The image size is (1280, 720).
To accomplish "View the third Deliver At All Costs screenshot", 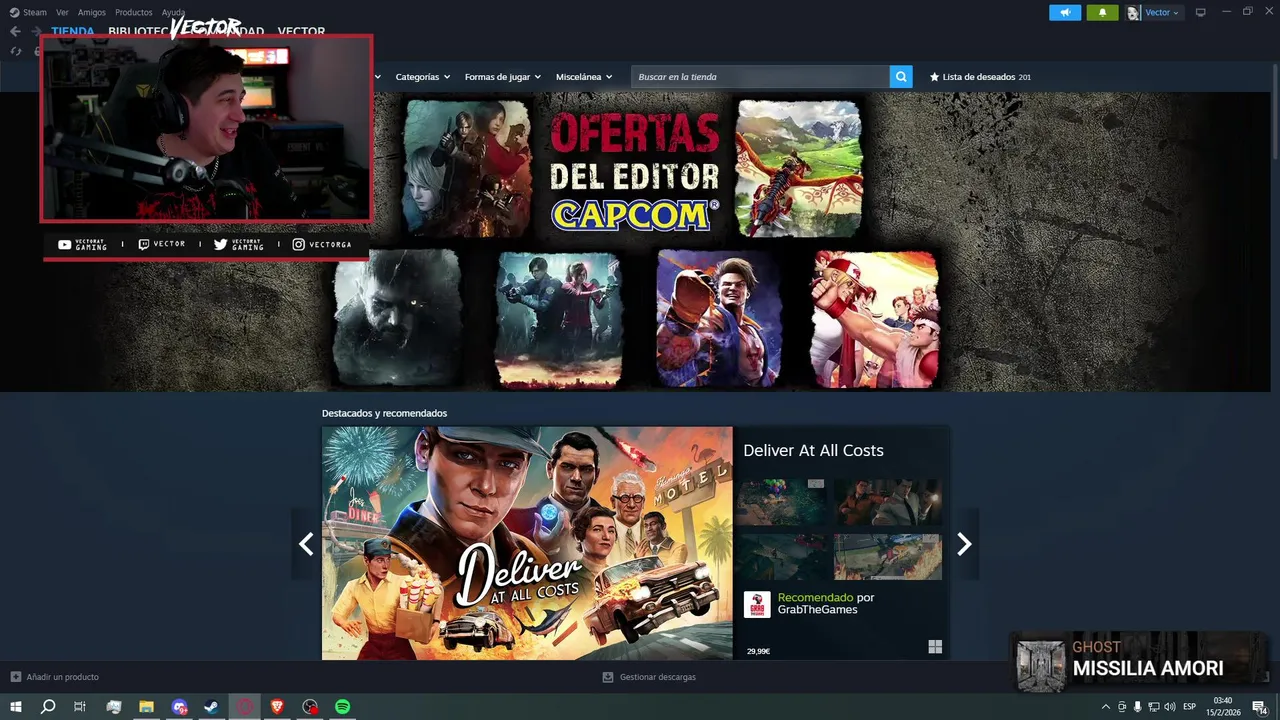I will coord(782,557).
